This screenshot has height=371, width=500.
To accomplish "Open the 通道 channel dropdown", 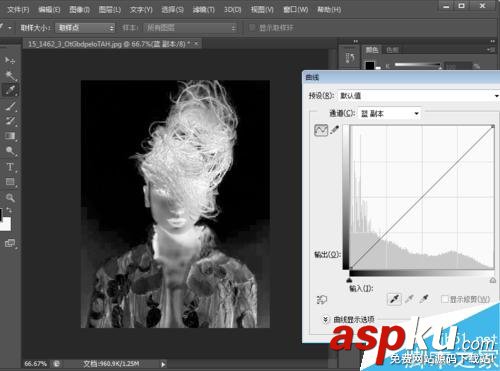I will 389,114.
